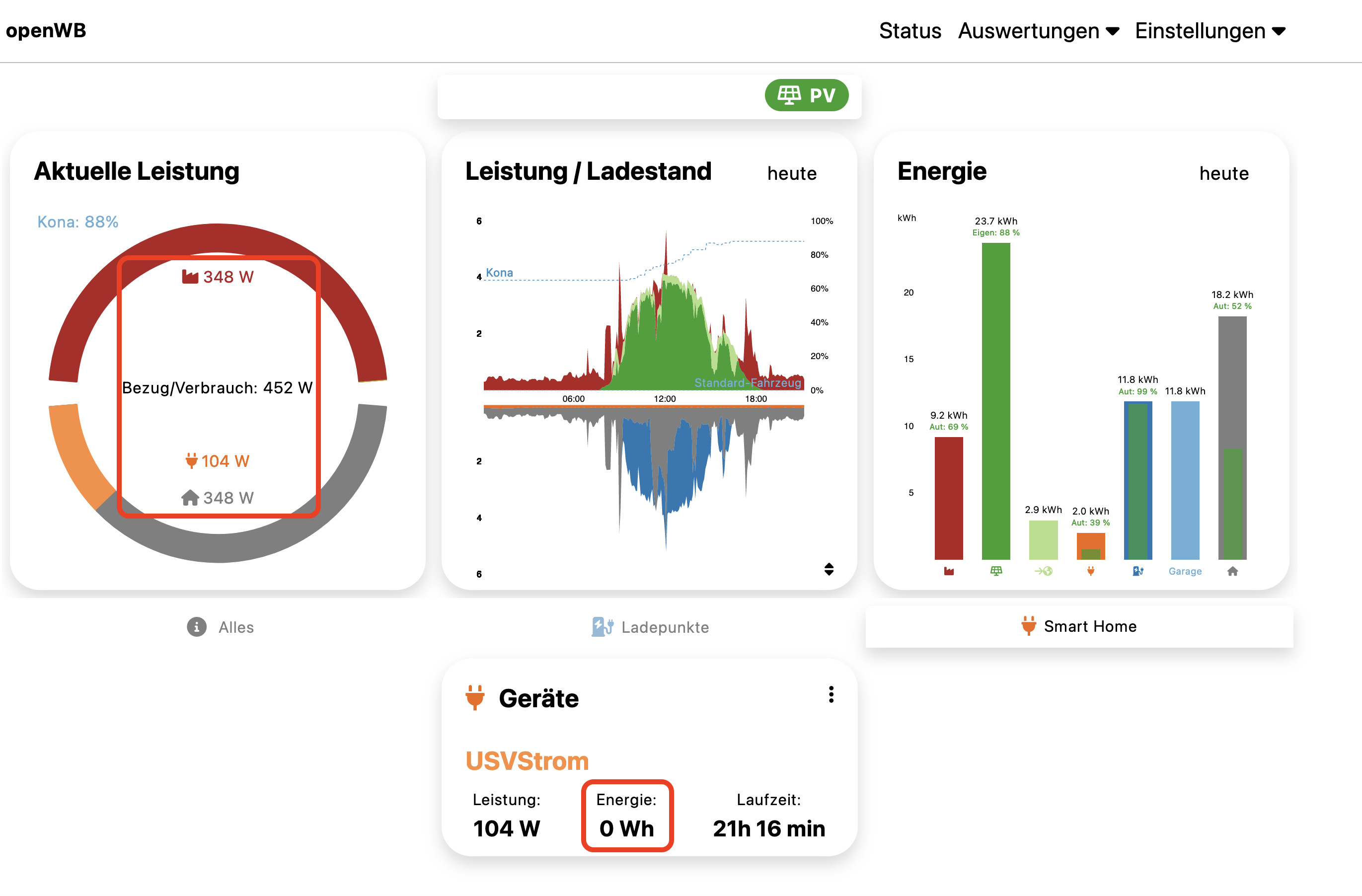Click the charge point icon below the Energie bars

pyautogui.click(x=1137, y=571)
